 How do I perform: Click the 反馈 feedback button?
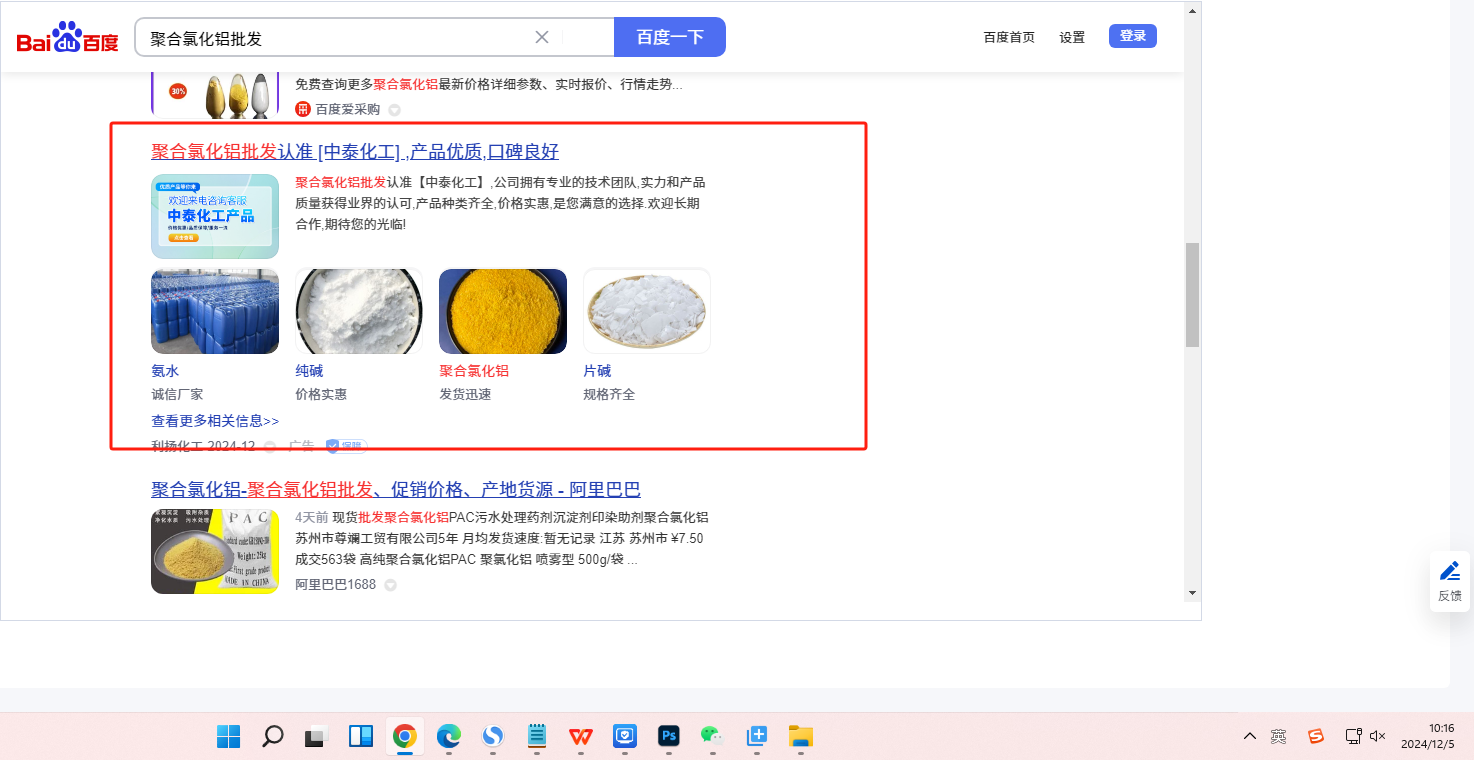click(x=1450, y=581)
